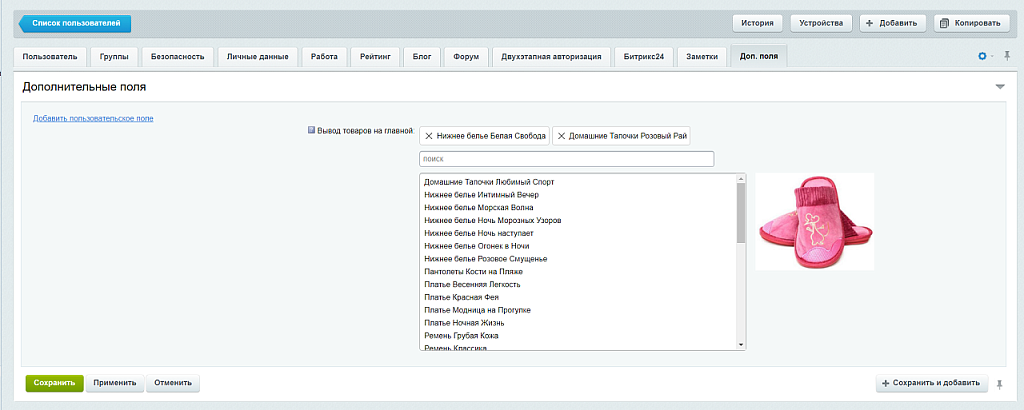This screenshot has height=410, width=1024.
Task: Go back to 'Список пользователей'
Action: 75,23
